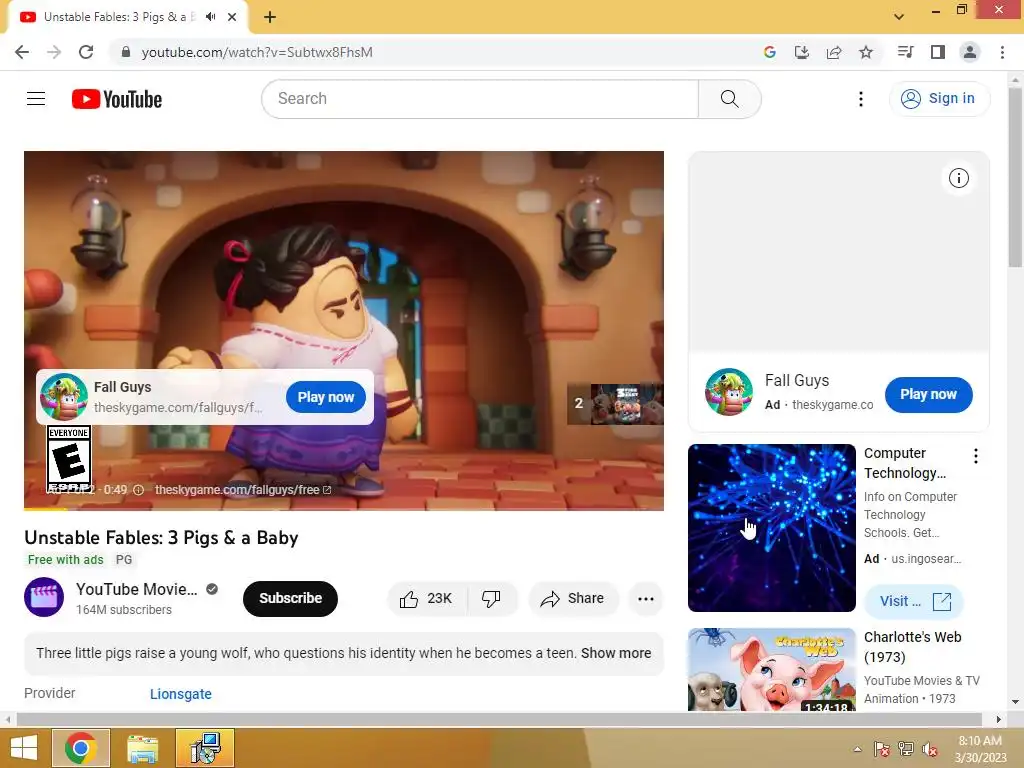Image resolution: width=1024 pixels, height=768 pixels.
Task: View site information lock icon
Action: click(126, 52)
